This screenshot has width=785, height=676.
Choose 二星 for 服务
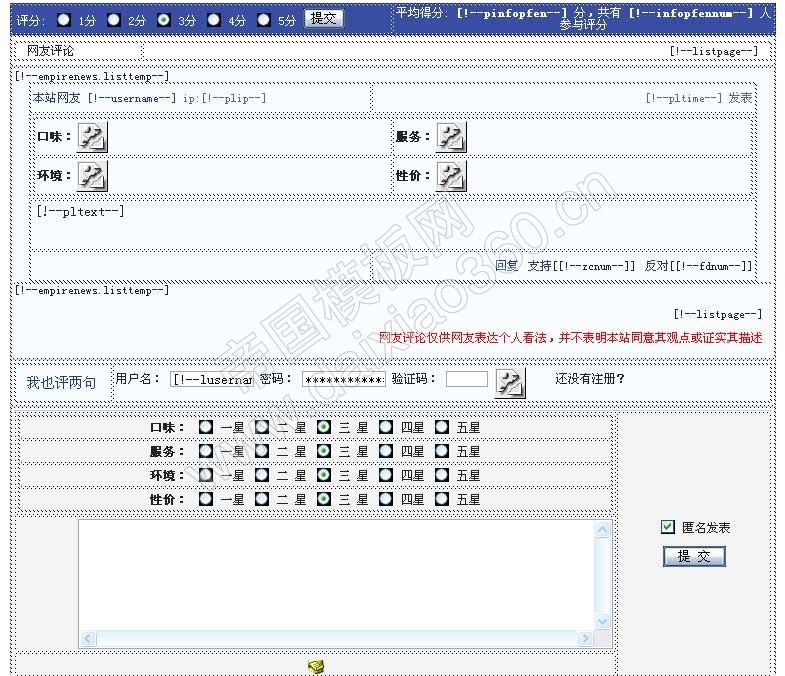262,451
